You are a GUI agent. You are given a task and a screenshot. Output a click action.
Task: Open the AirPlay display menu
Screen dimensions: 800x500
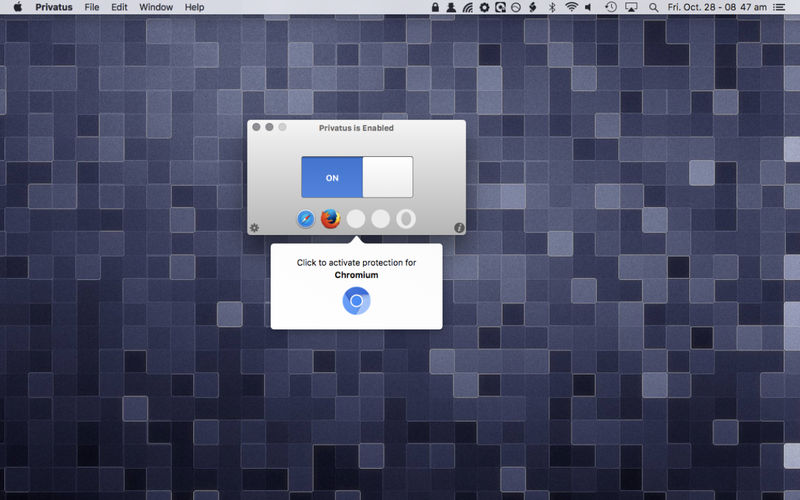(632, 7)
